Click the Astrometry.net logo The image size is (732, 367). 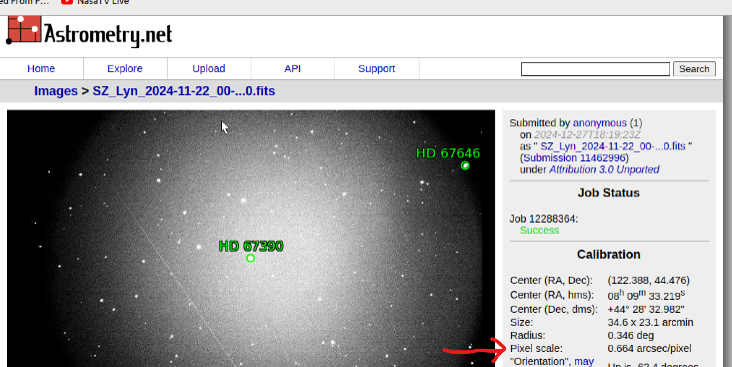[89, 31]
